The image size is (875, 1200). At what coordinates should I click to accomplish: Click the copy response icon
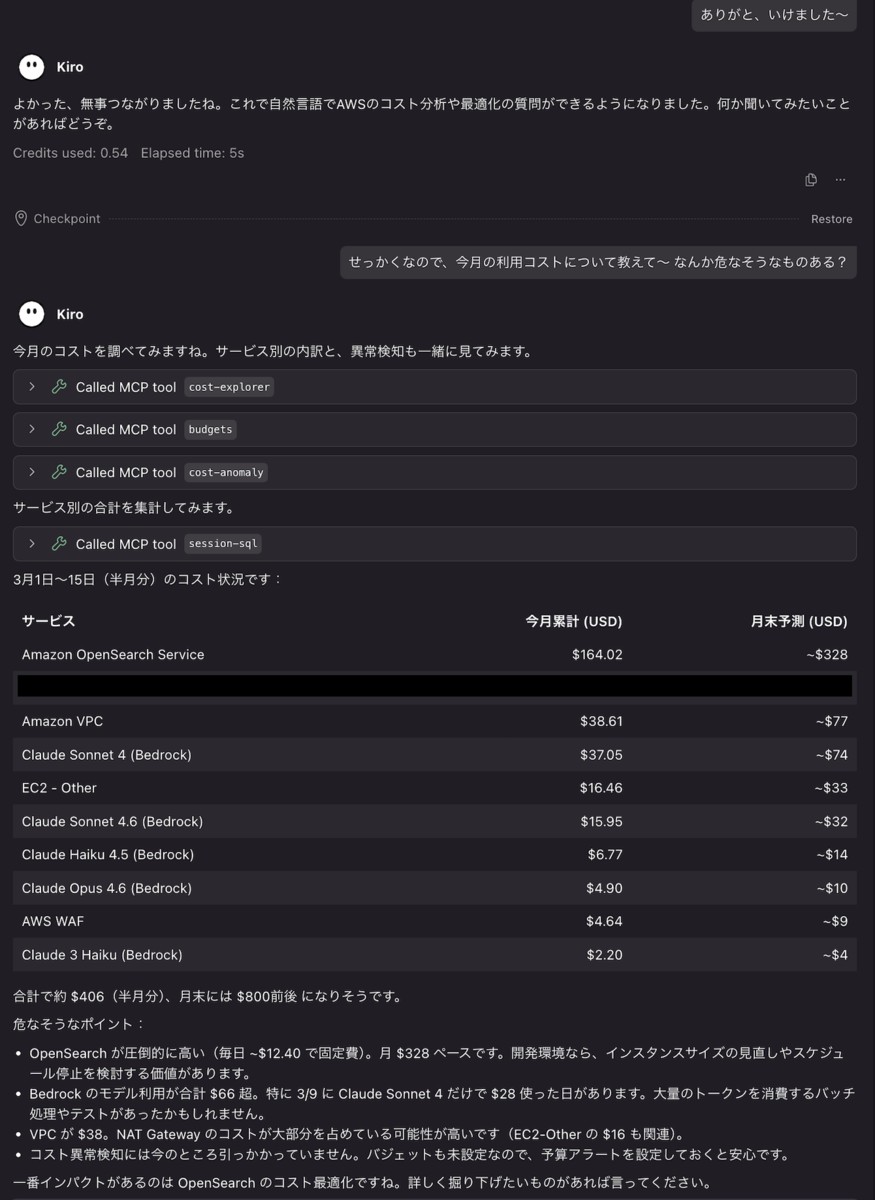(811, 180)
